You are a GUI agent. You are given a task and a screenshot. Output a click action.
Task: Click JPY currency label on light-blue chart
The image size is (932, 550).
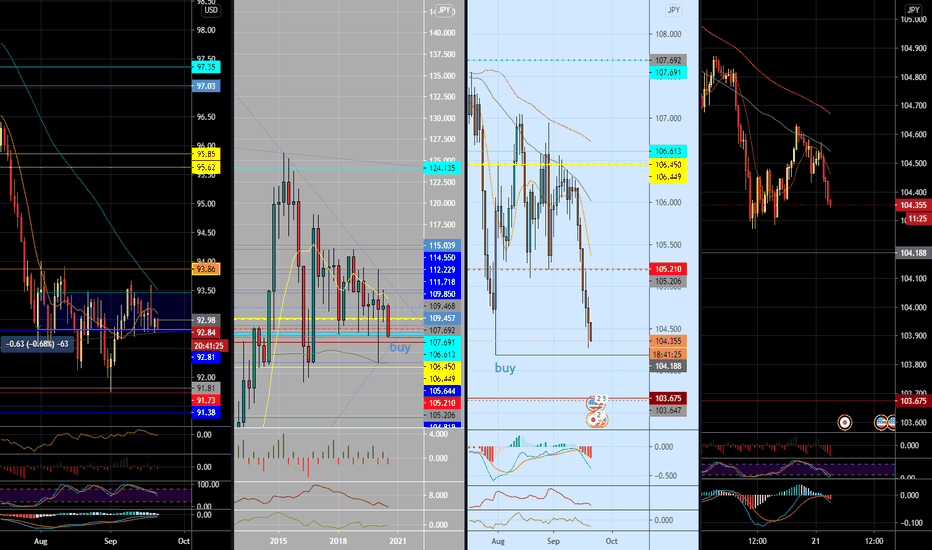(673, 10)
